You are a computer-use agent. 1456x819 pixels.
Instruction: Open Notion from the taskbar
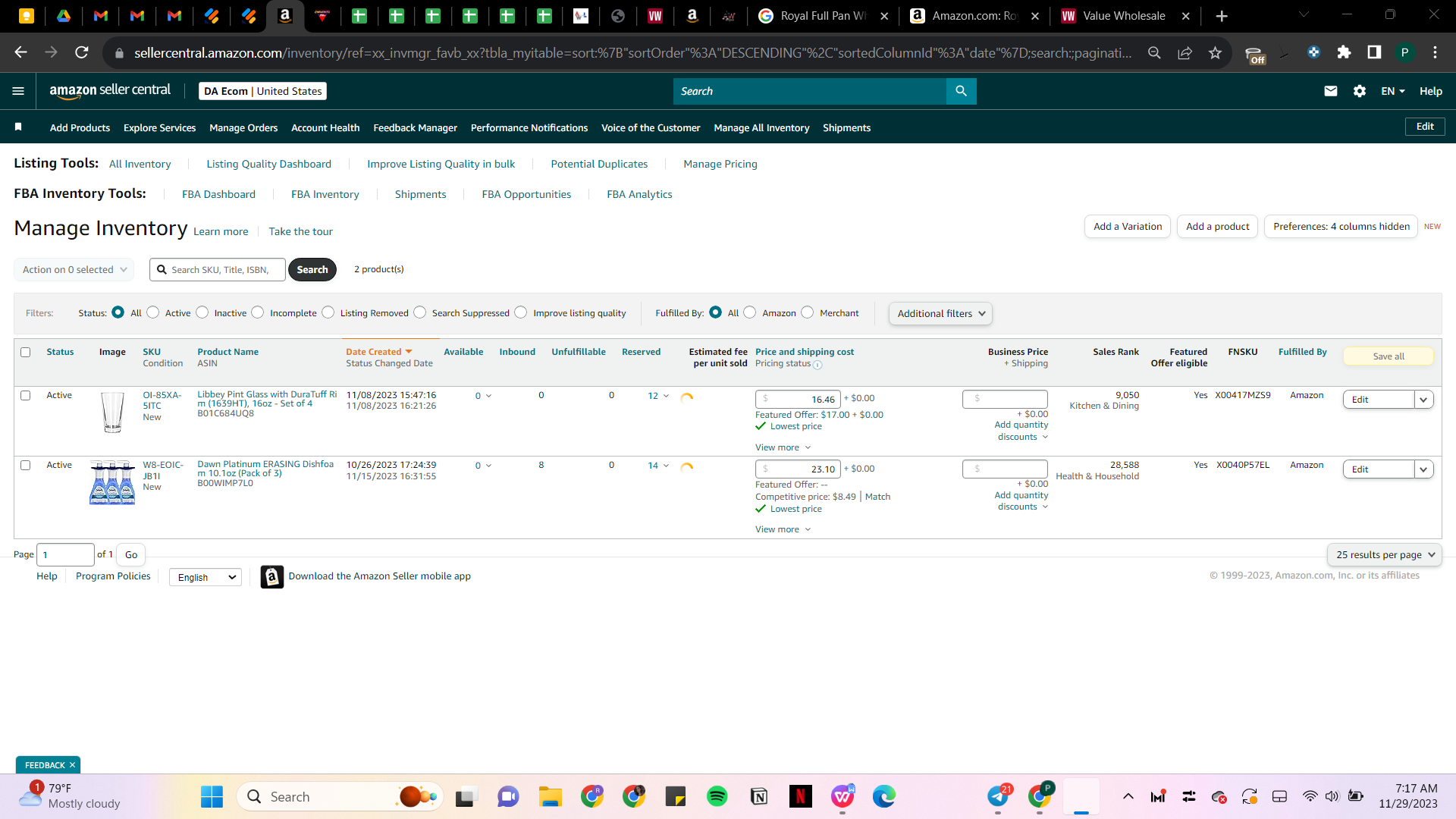(x=758, y=796)
